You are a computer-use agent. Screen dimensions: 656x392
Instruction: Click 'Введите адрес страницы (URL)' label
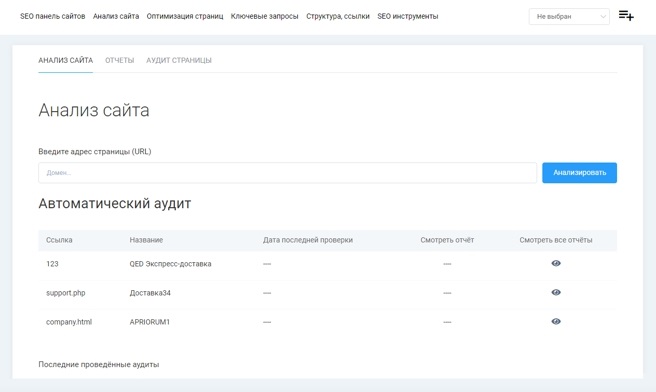pos(95,151)
